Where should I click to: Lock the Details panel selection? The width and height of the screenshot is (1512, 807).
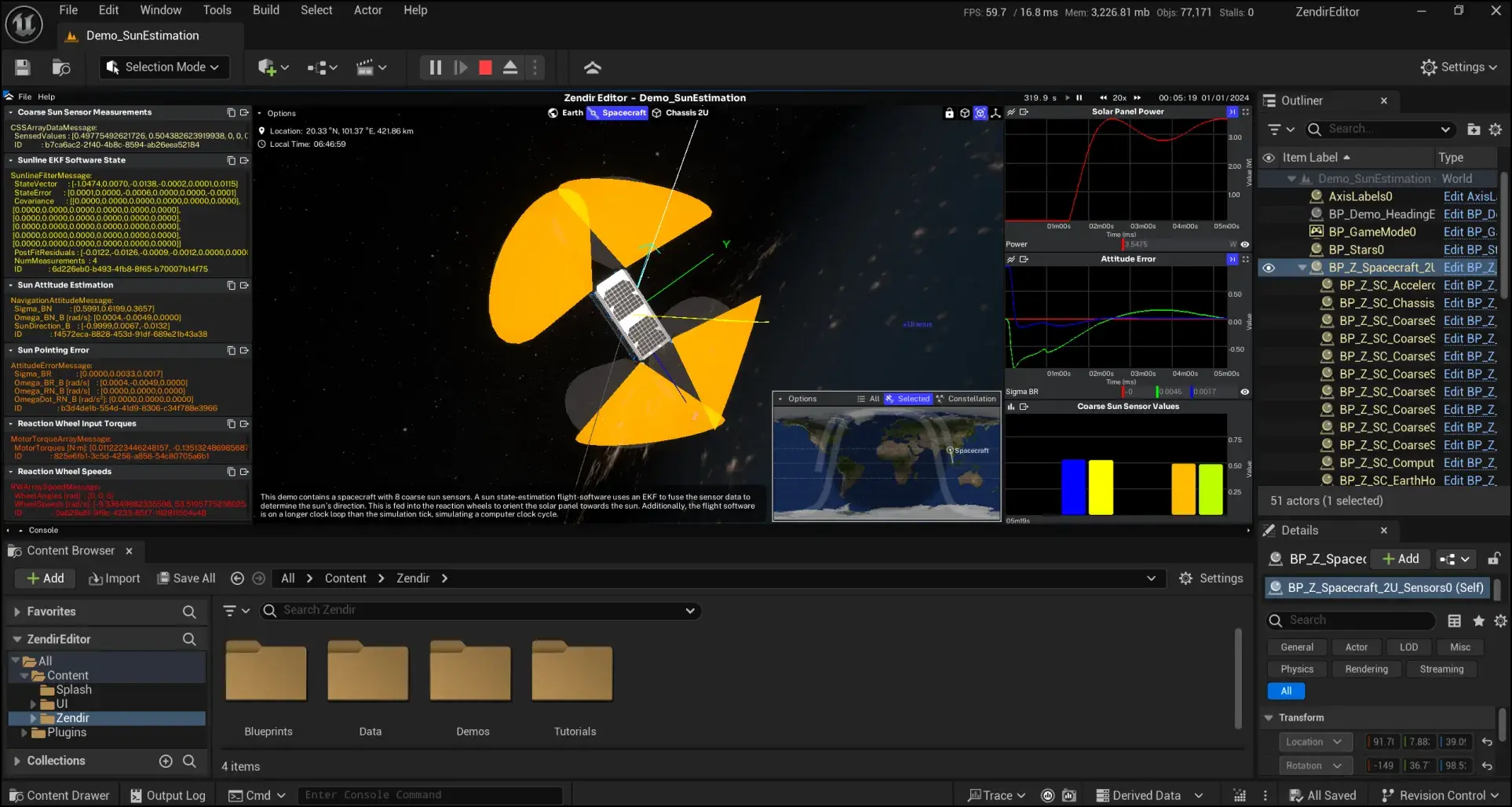(1493, 559)
